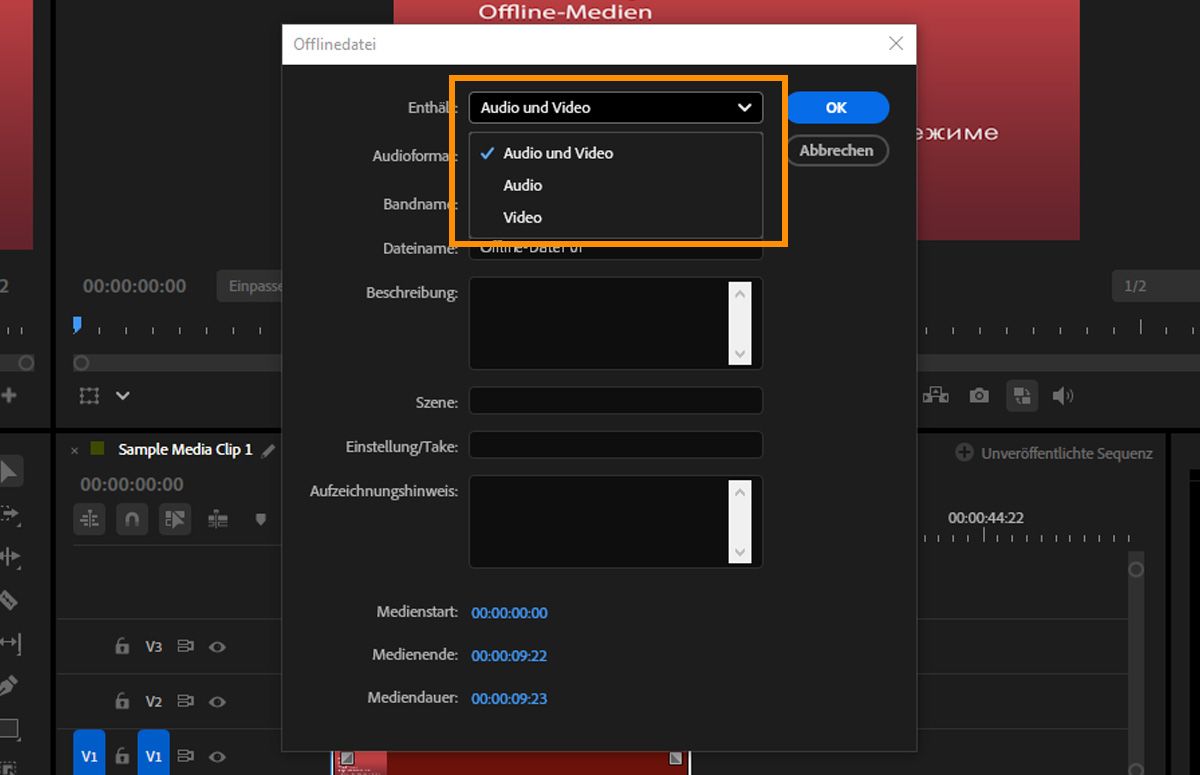Hide video track V2 output

tap(217, 702)
